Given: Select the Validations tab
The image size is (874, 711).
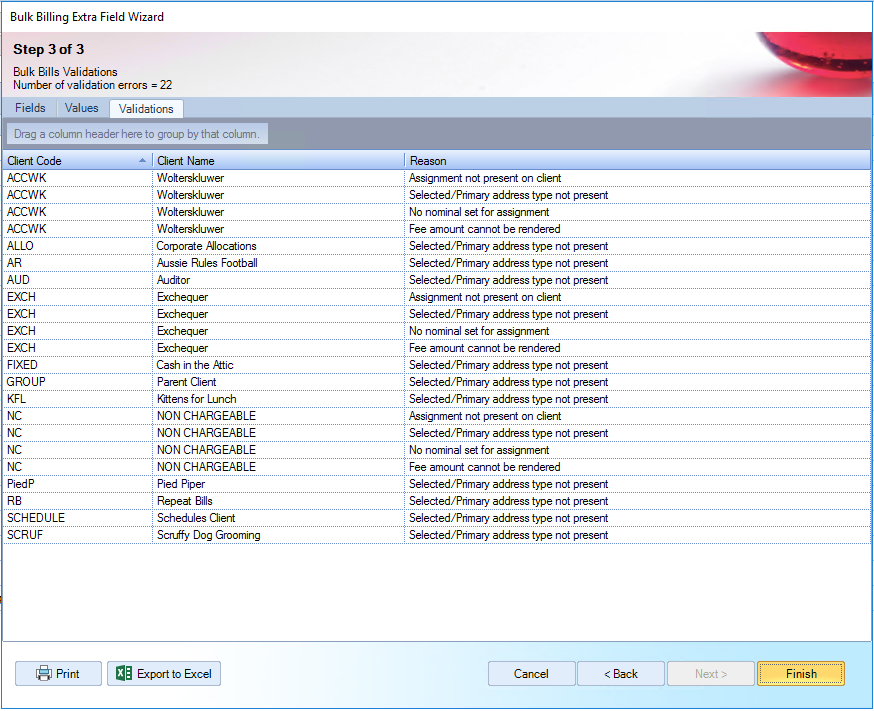Looking at the screenshot, I should point(146,109).
